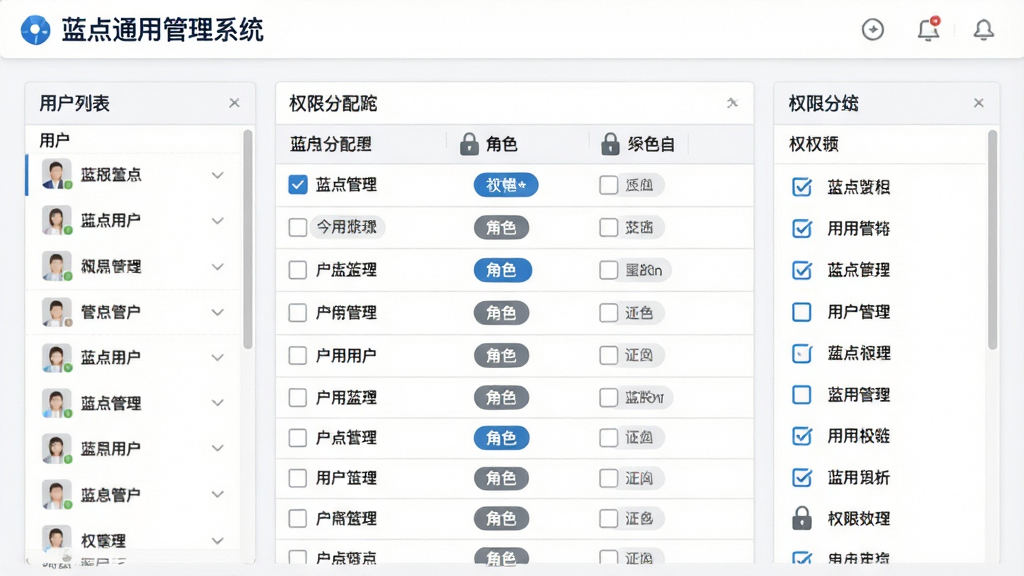This screenshot has width=1024, height=576.
Task: Expand chevron of 管点管户 row
Action: pos(217,312)
